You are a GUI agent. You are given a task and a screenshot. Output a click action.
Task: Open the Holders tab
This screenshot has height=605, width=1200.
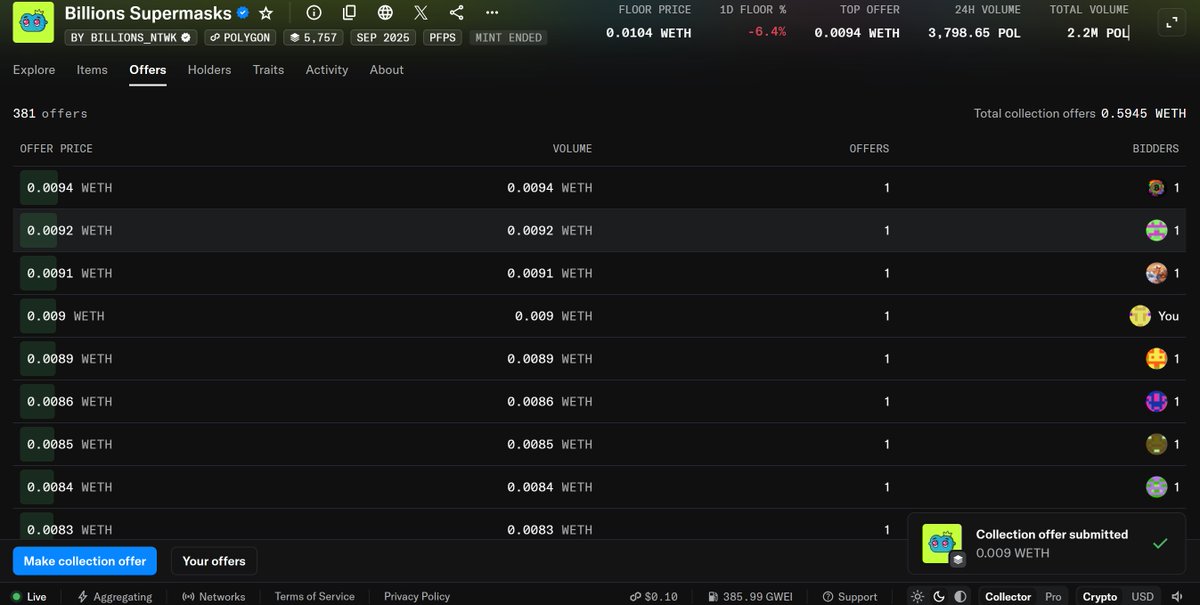209,70
